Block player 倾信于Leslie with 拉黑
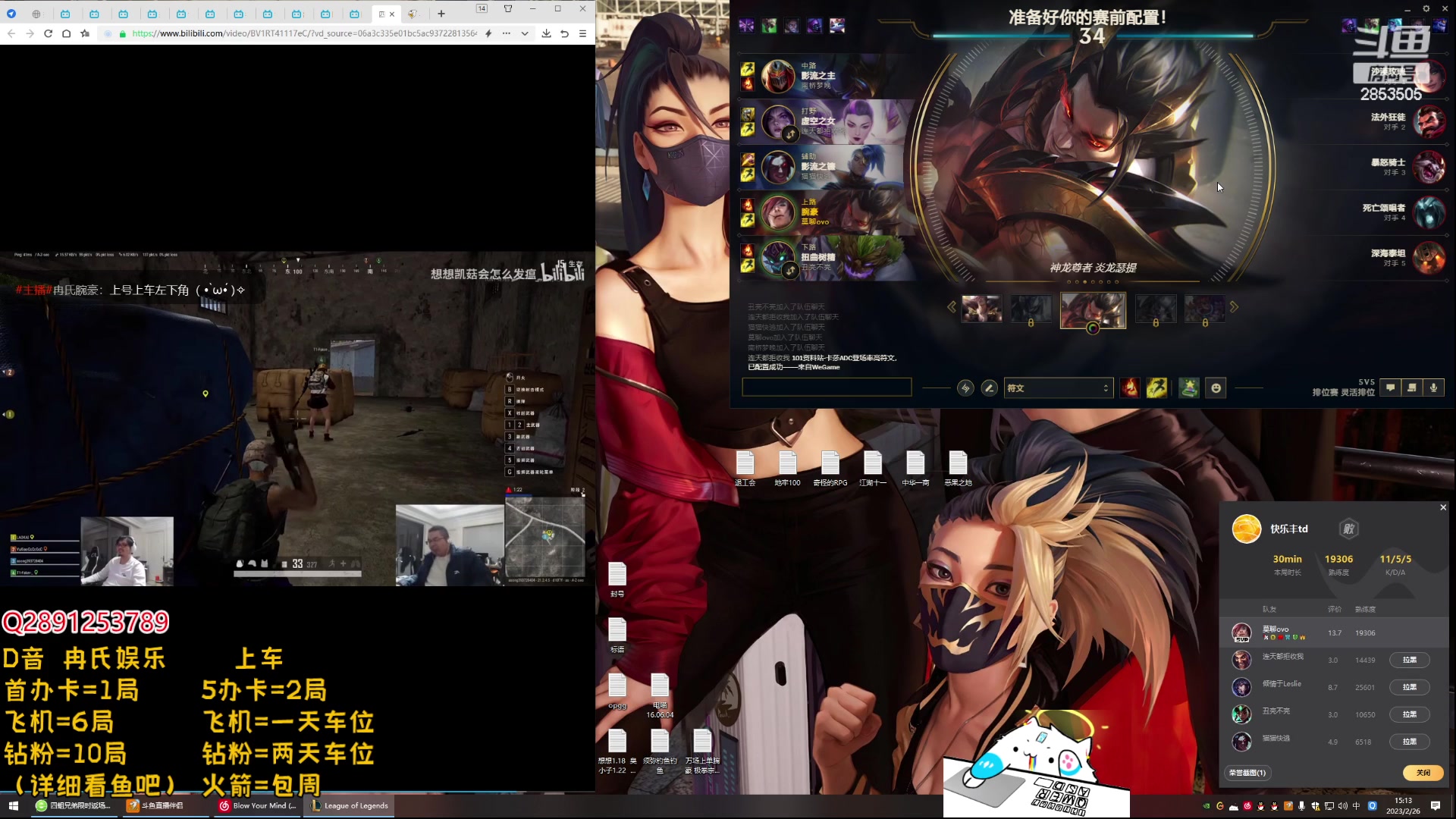Image resolution: width=1456 pixels, height=819 pixels. point(1409,687)
